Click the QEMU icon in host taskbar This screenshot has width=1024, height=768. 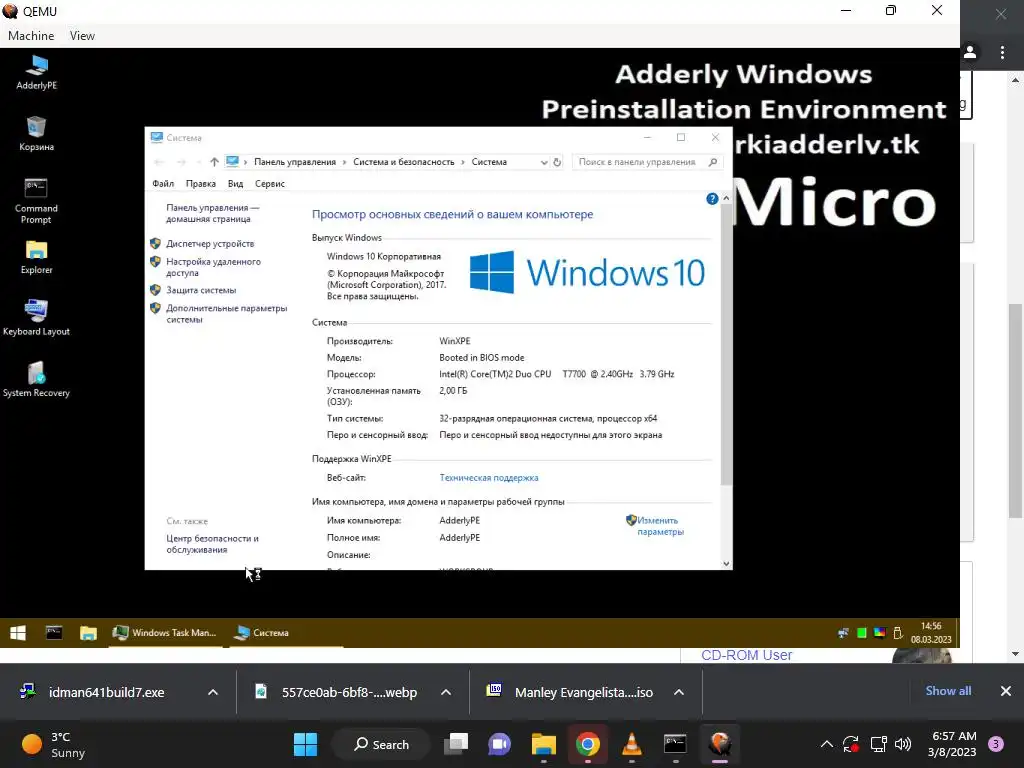pyautogui.click(x=720, y=744)
